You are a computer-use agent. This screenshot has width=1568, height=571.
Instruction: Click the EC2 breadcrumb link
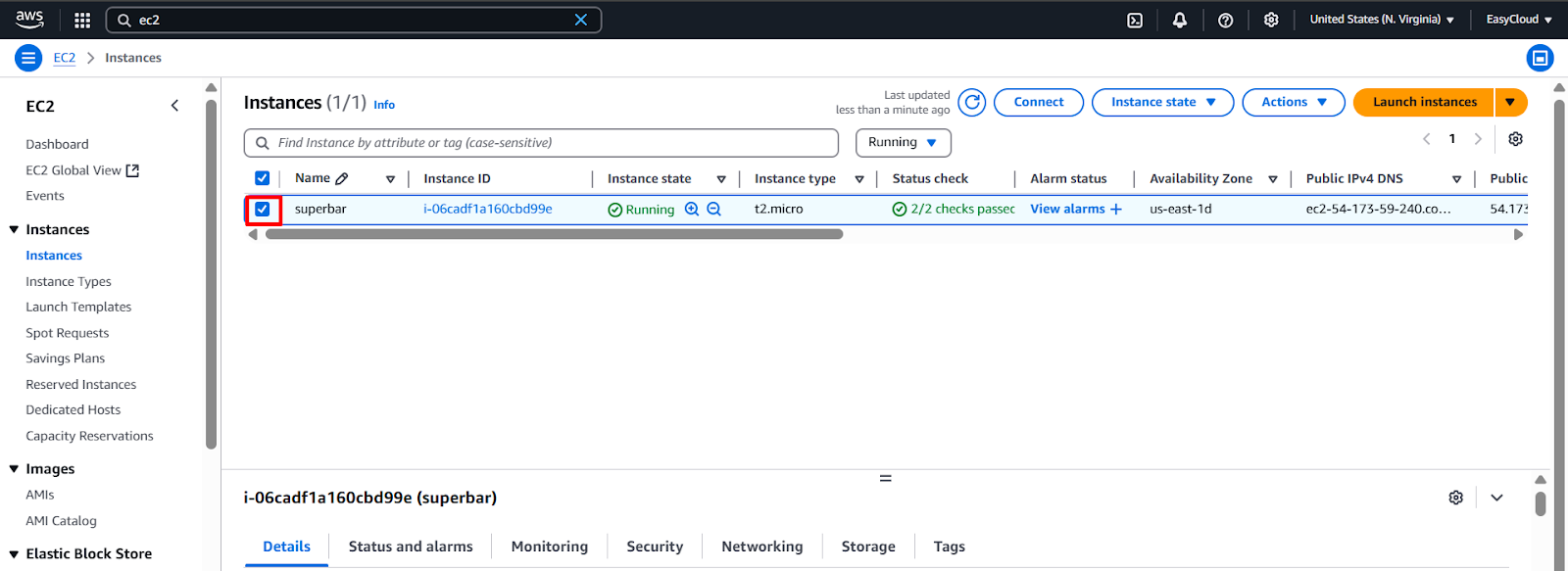point(65,58)
